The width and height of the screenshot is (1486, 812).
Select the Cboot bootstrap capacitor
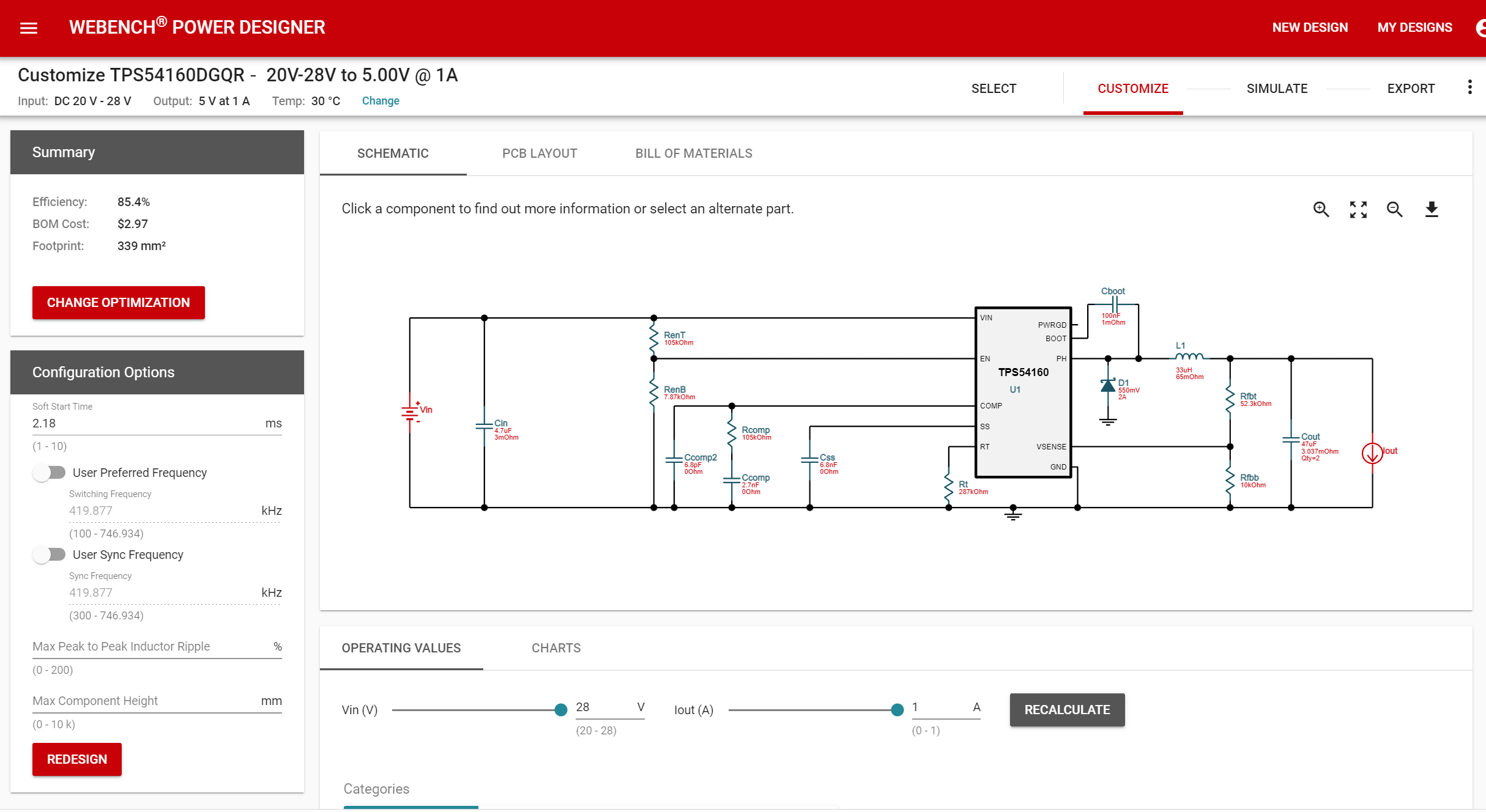tap(1113, 304)
